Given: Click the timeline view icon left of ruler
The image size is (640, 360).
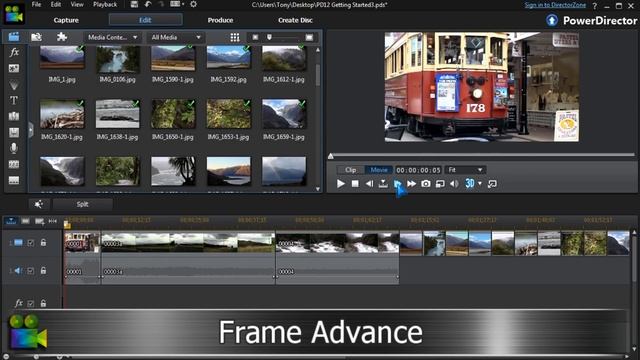Looking at the screenshot, I should pos(11,221).
